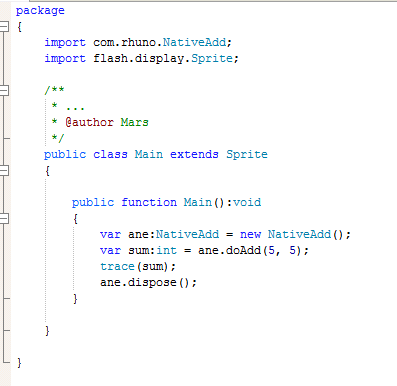Click 'NativeAdd' in the com.rhuno import line
The image size is (397, 386).
tap(194, 42)
